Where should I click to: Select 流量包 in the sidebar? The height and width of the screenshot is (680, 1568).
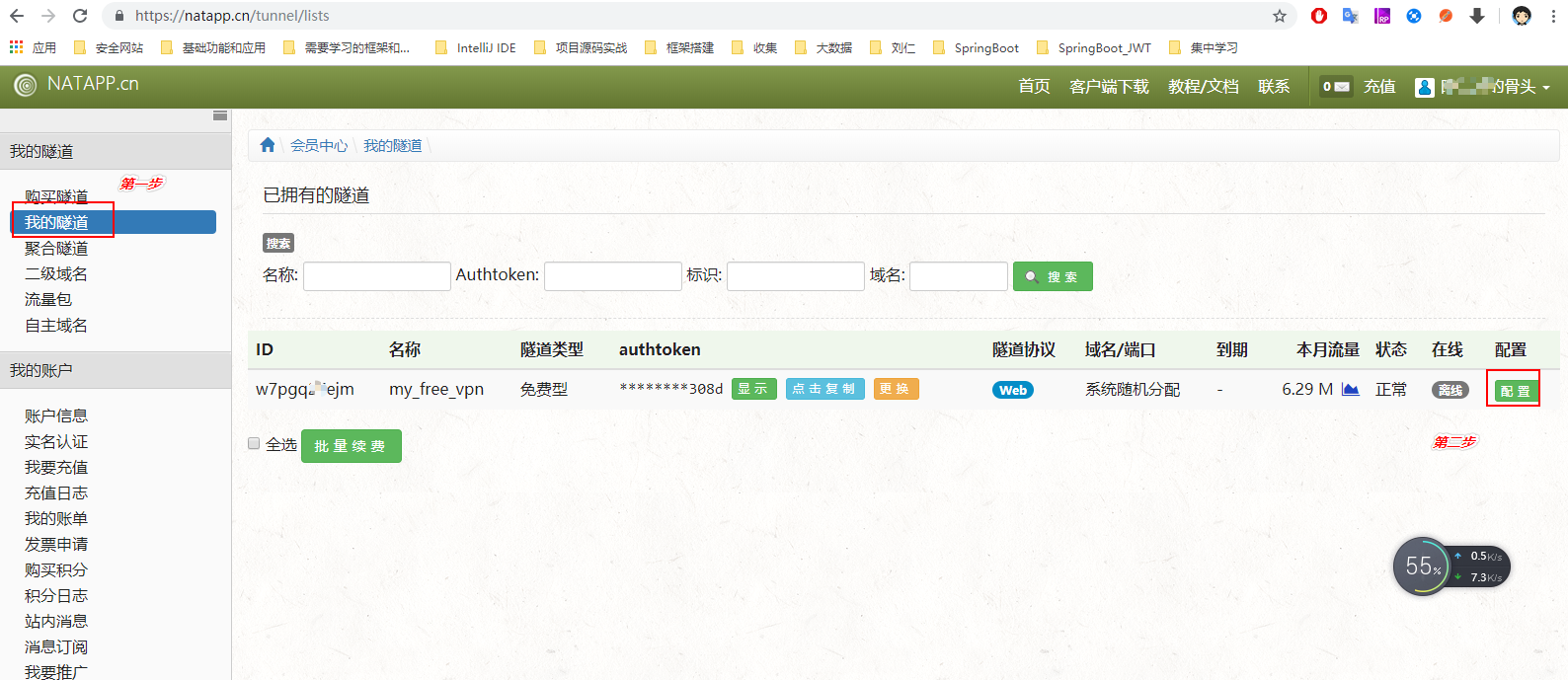point(48,299)
